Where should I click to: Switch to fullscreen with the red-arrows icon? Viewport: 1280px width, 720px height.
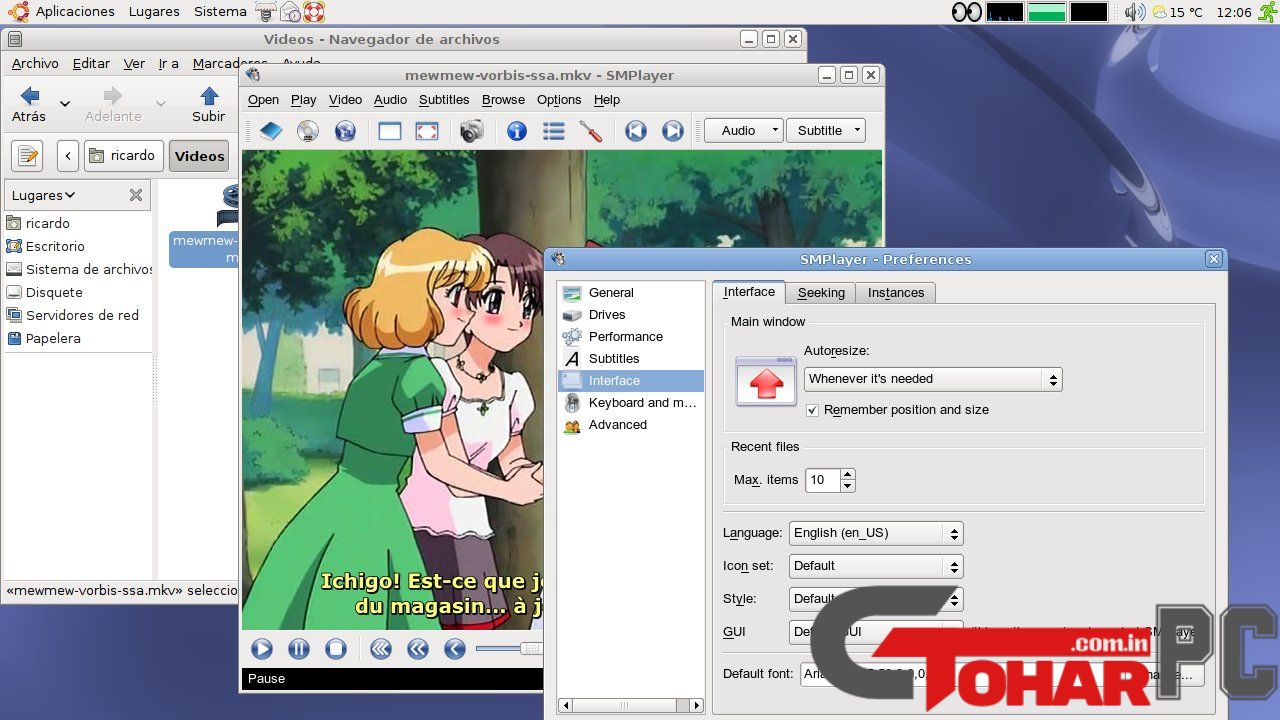click(x=427, y=131)
